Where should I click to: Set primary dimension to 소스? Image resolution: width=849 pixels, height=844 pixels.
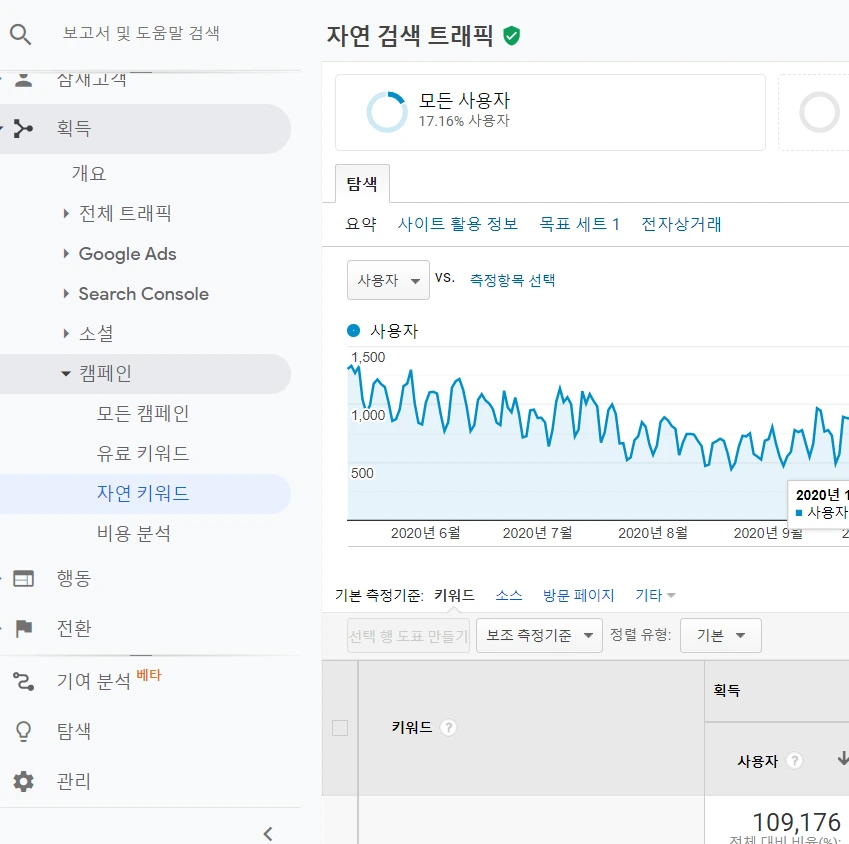(x=509, y=595)
